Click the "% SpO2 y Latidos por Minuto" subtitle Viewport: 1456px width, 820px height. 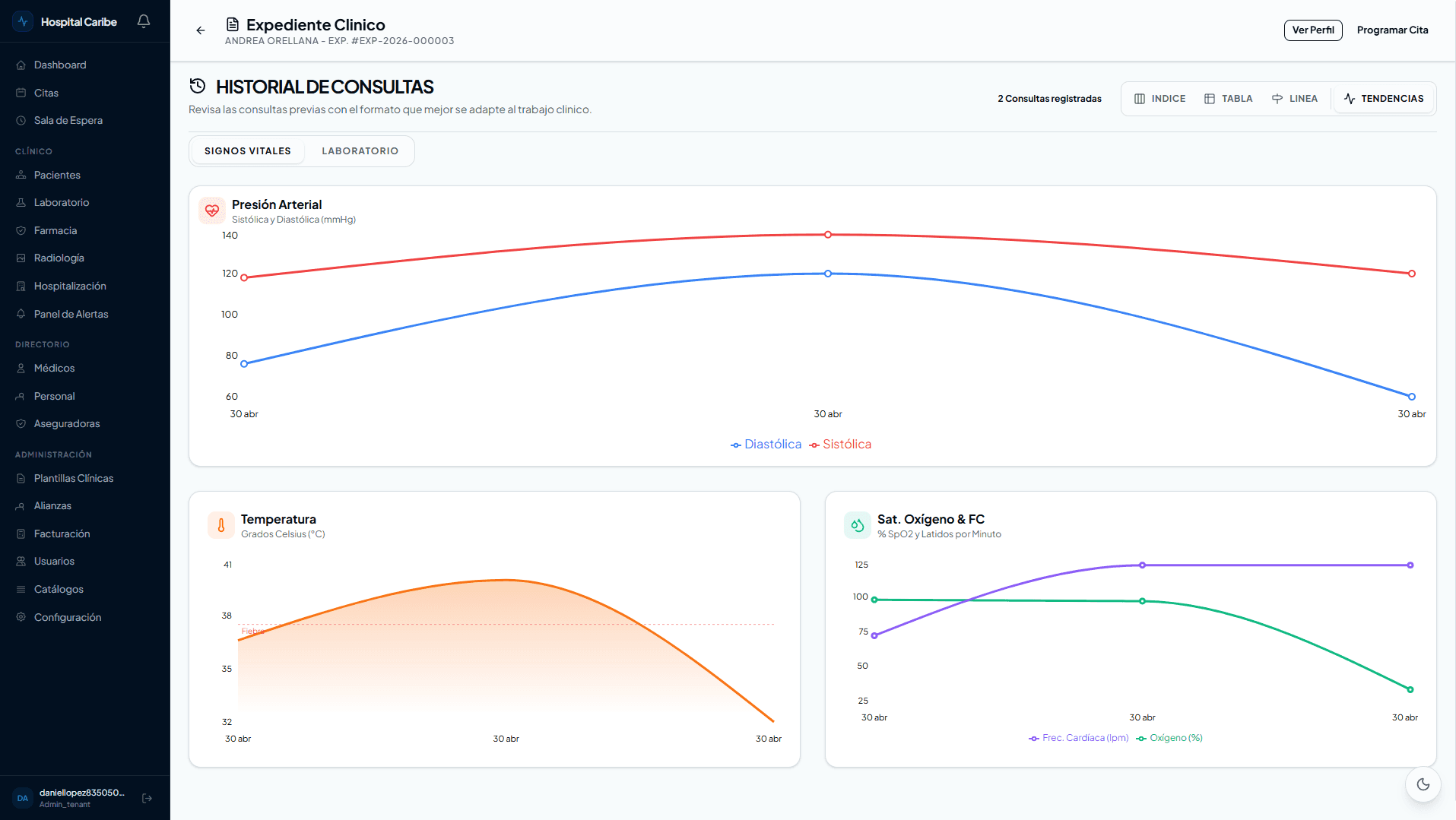coord(939,534)
